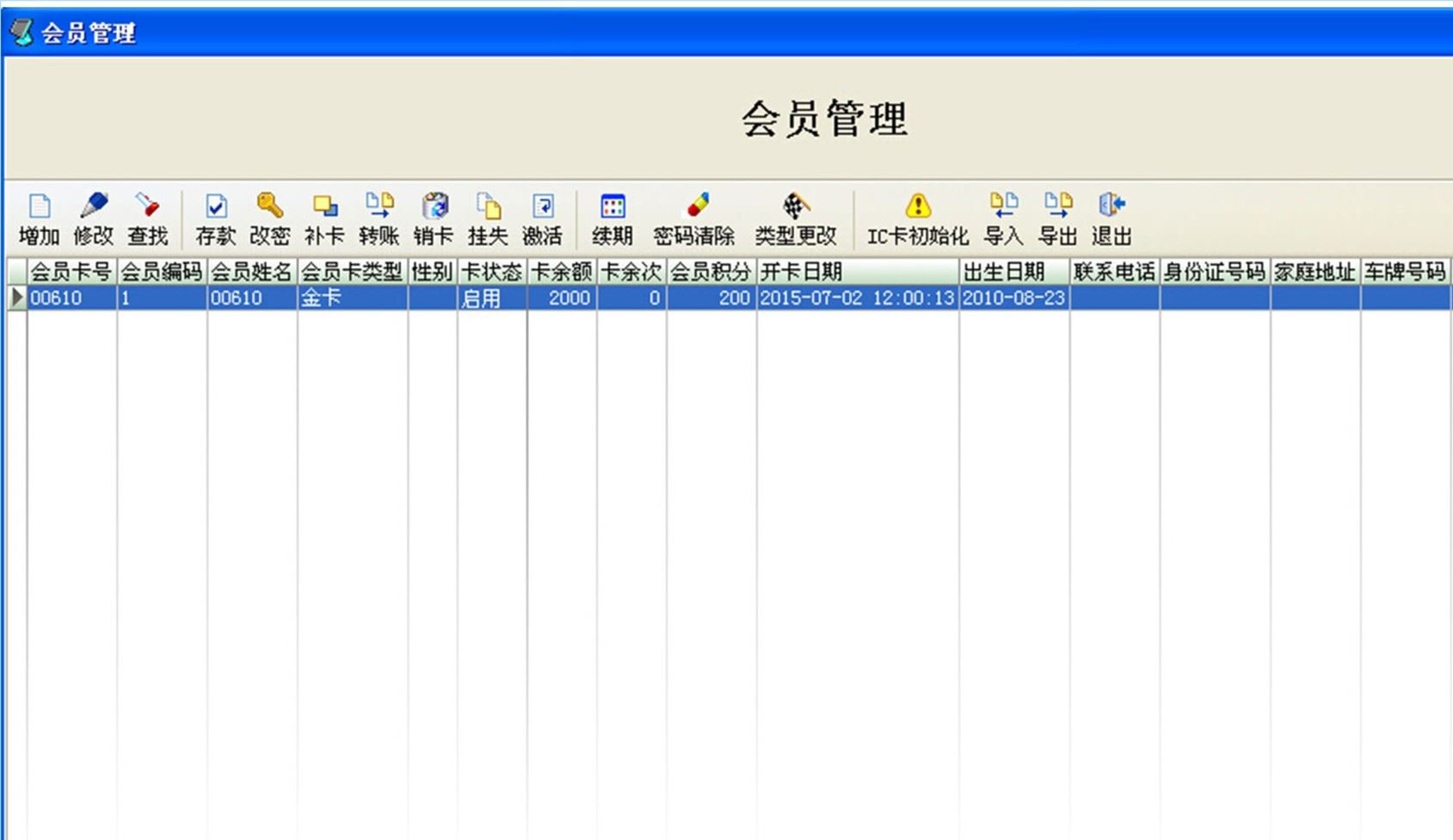
Task: Select the row indicator arrow for member 00610
Action: click(16, 298)
